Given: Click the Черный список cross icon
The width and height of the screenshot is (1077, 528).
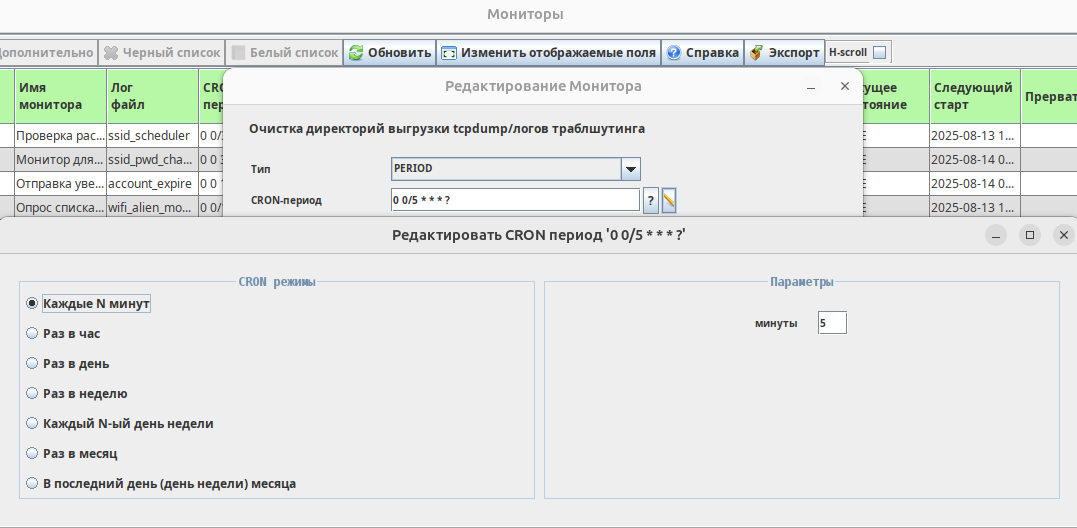Looking at the screenshot, I should (x=111, y=53).
